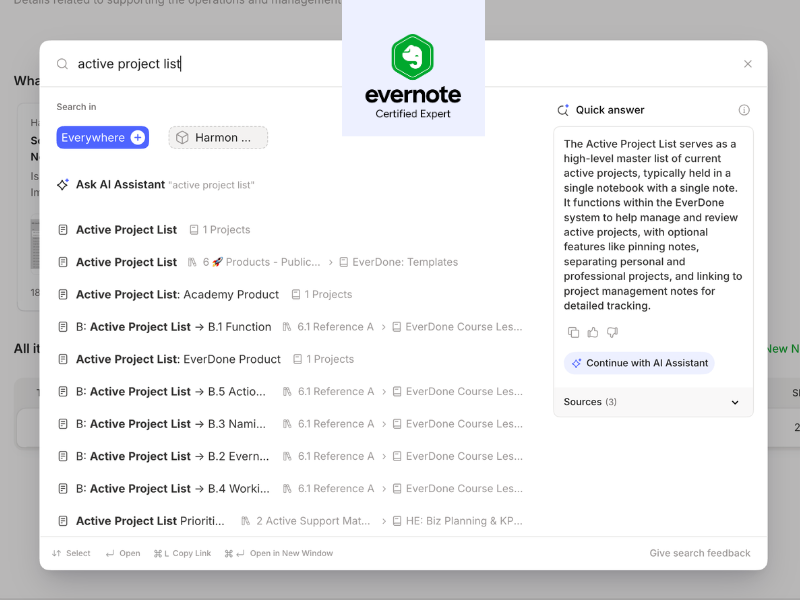
Task: Click the magnifying glass search icon
Action: (x=61, y=63)
